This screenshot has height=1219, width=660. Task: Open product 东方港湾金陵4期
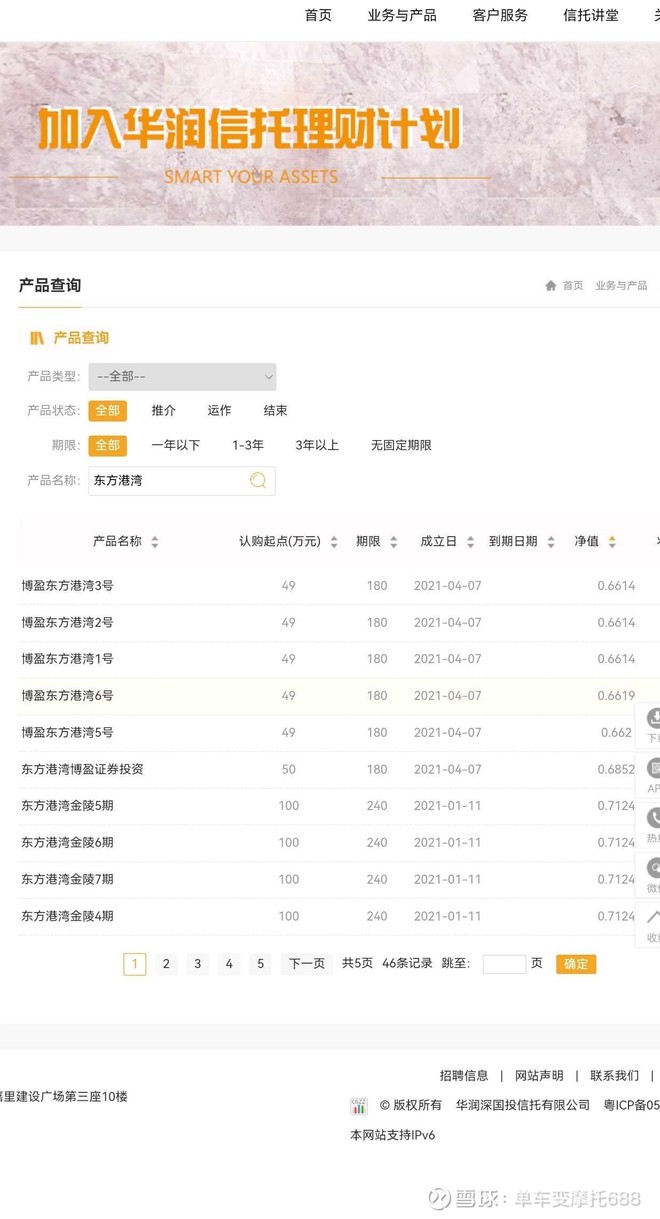pos(68,916)
